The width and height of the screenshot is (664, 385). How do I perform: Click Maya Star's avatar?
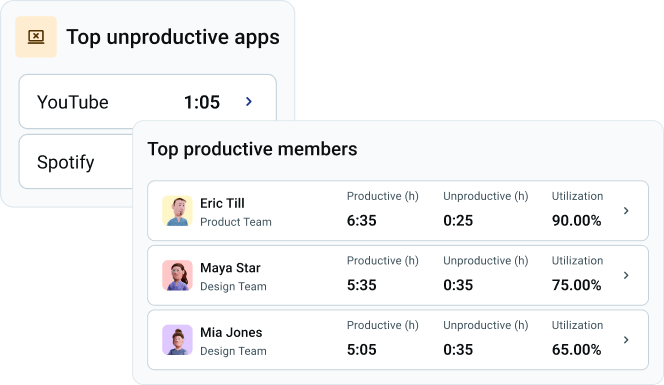point(177,275)
